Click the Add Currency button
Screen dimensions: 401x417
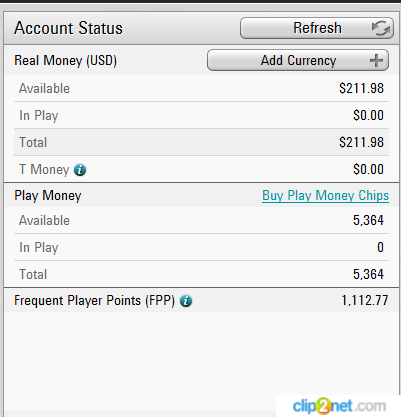point(298,60)
